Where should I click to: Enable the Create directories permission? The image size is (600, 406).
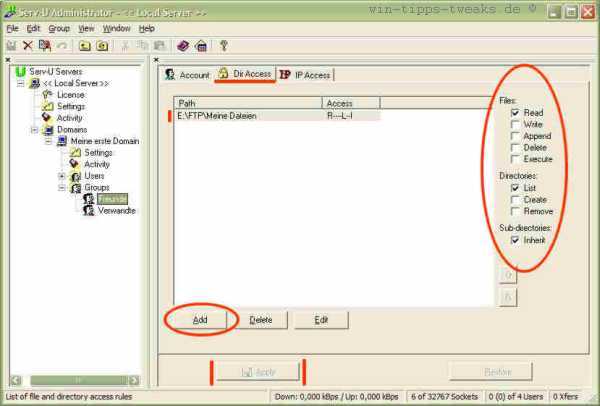click(x=515, y=200)
